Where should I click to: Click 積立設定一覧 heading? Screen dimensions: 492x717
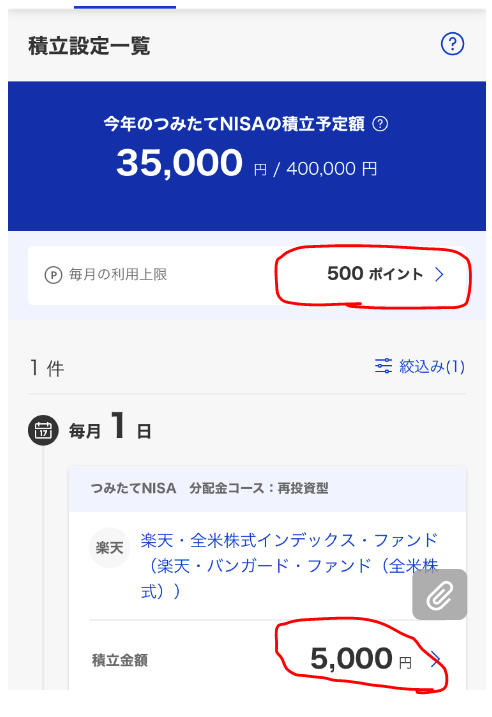coord(89,46)
